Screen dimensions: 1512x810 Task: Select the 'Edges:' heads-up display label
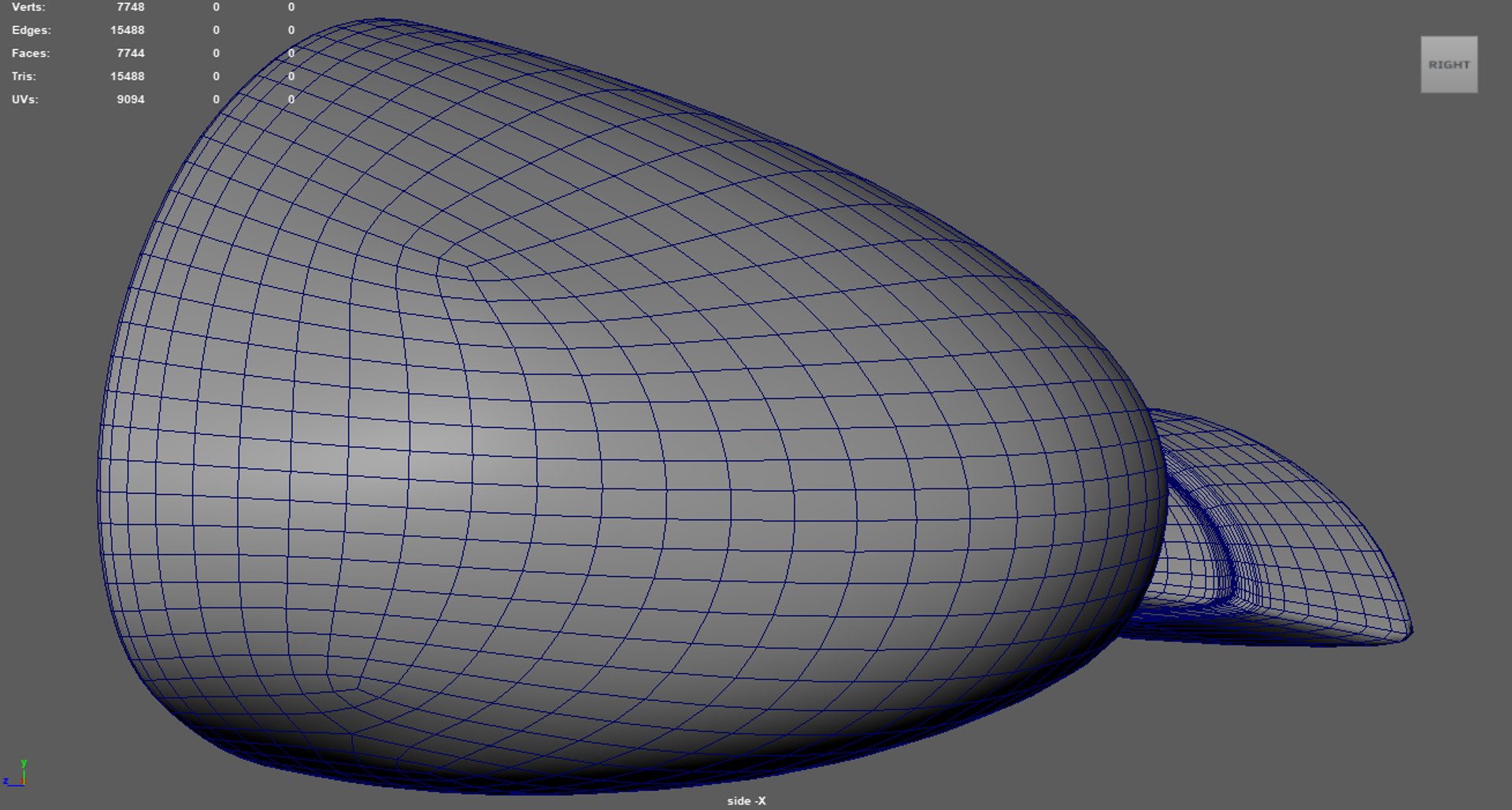point(31,30)
